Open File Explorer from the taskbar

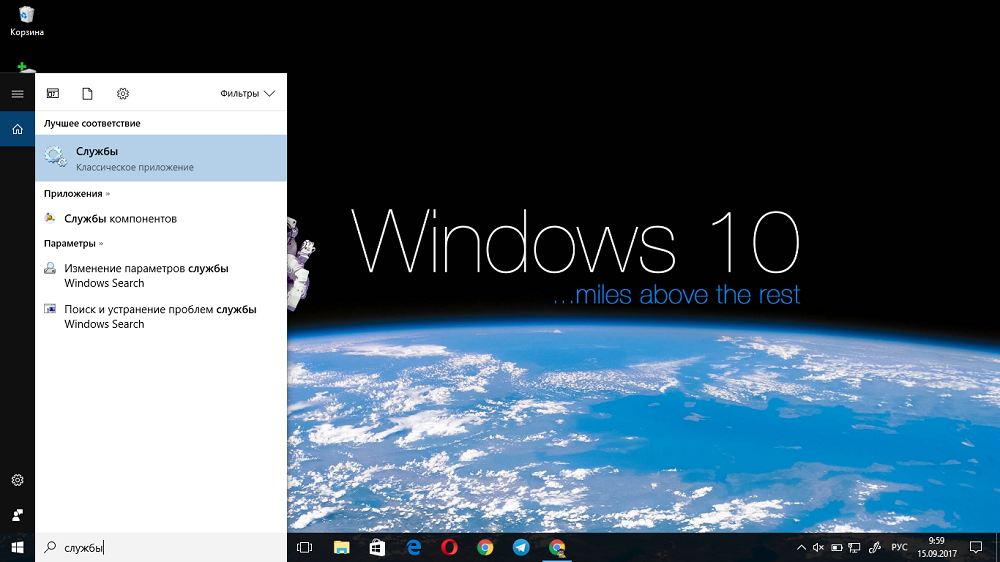coord(342,547)
